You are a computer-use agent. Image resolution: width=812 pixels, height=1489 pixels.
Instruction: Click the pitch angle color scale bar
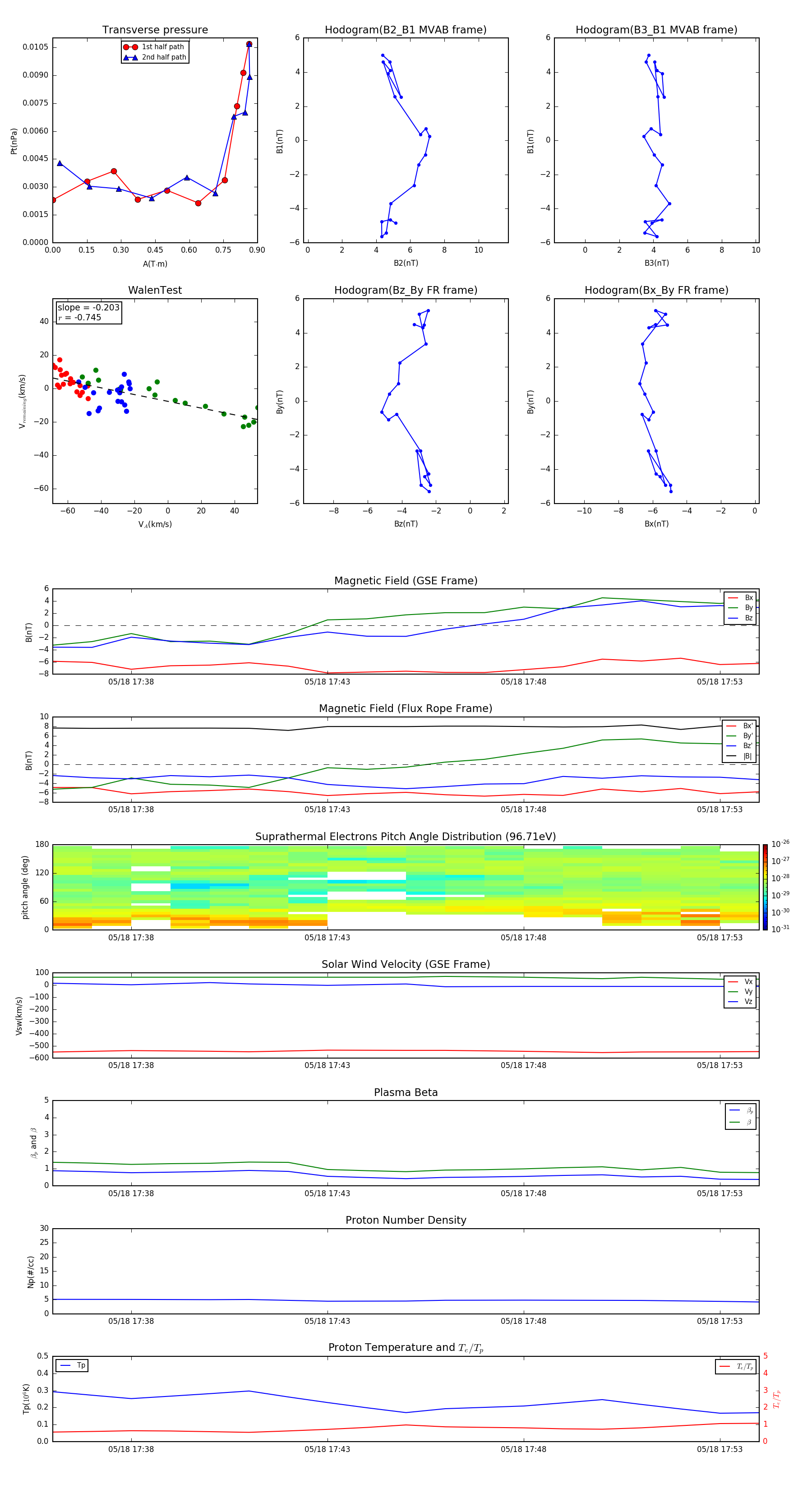click(x=765, y=887)
